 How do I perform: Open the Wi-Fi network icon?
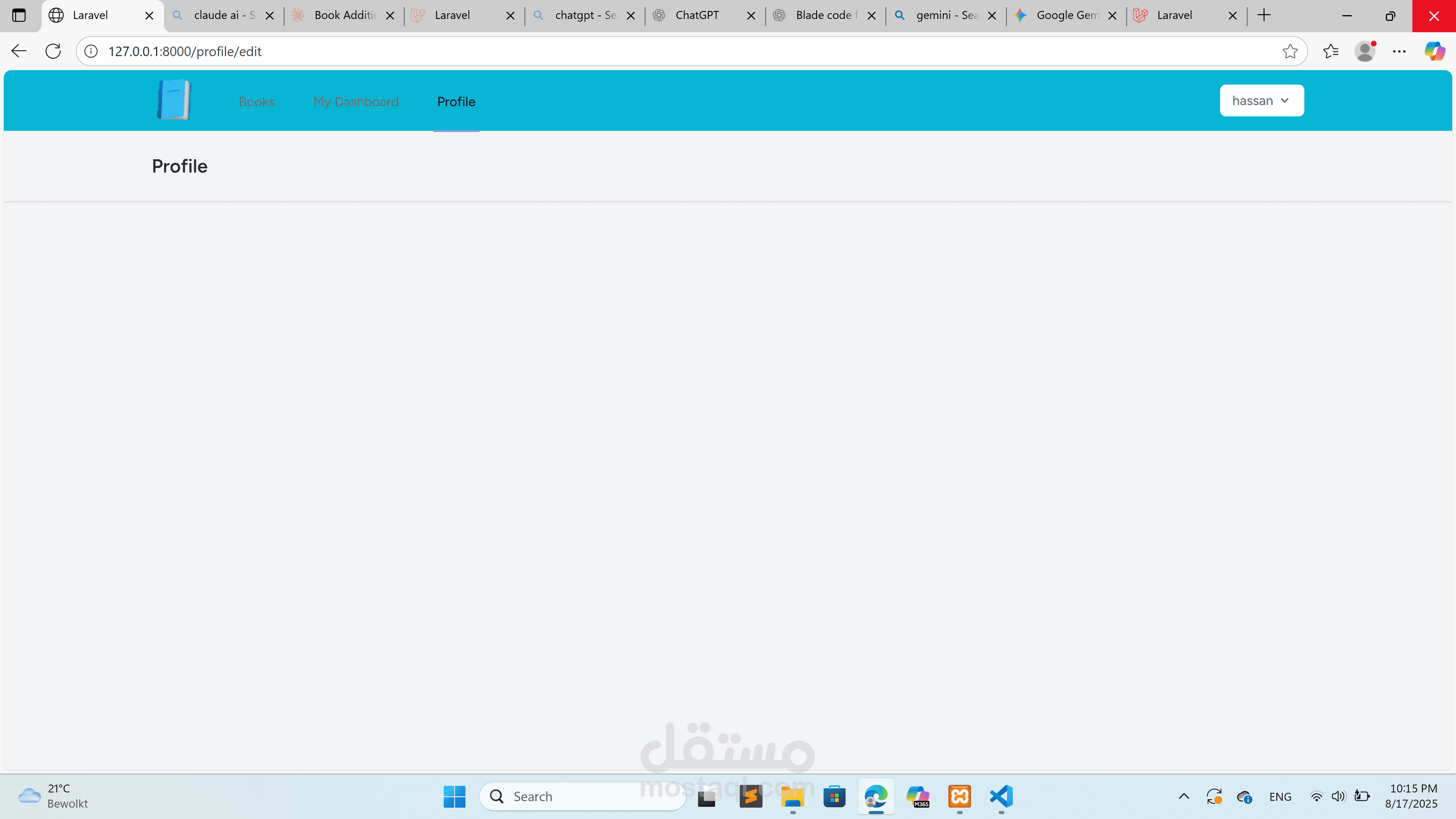(x=1316, y=797)
